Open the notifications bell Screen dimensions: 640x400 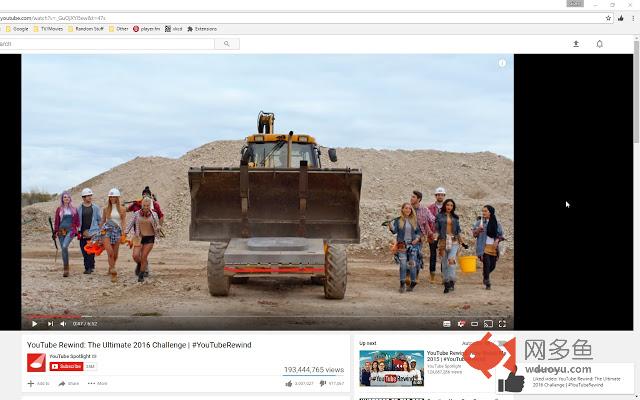click(x=599, y=44)
